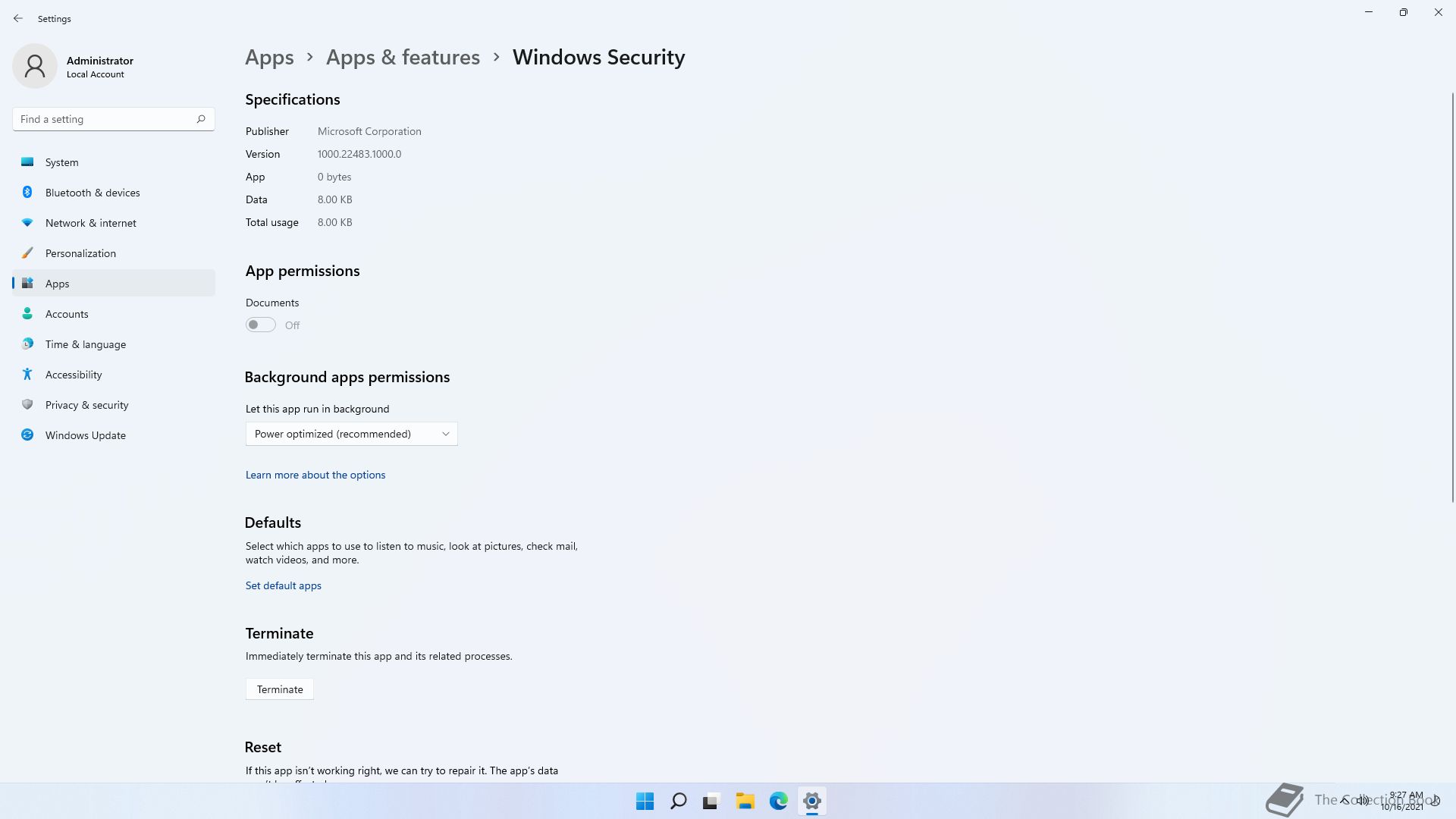Screen dimensions: 1456x819
Task: Click Microsoft Corporation publisher text
Action: 369,131
